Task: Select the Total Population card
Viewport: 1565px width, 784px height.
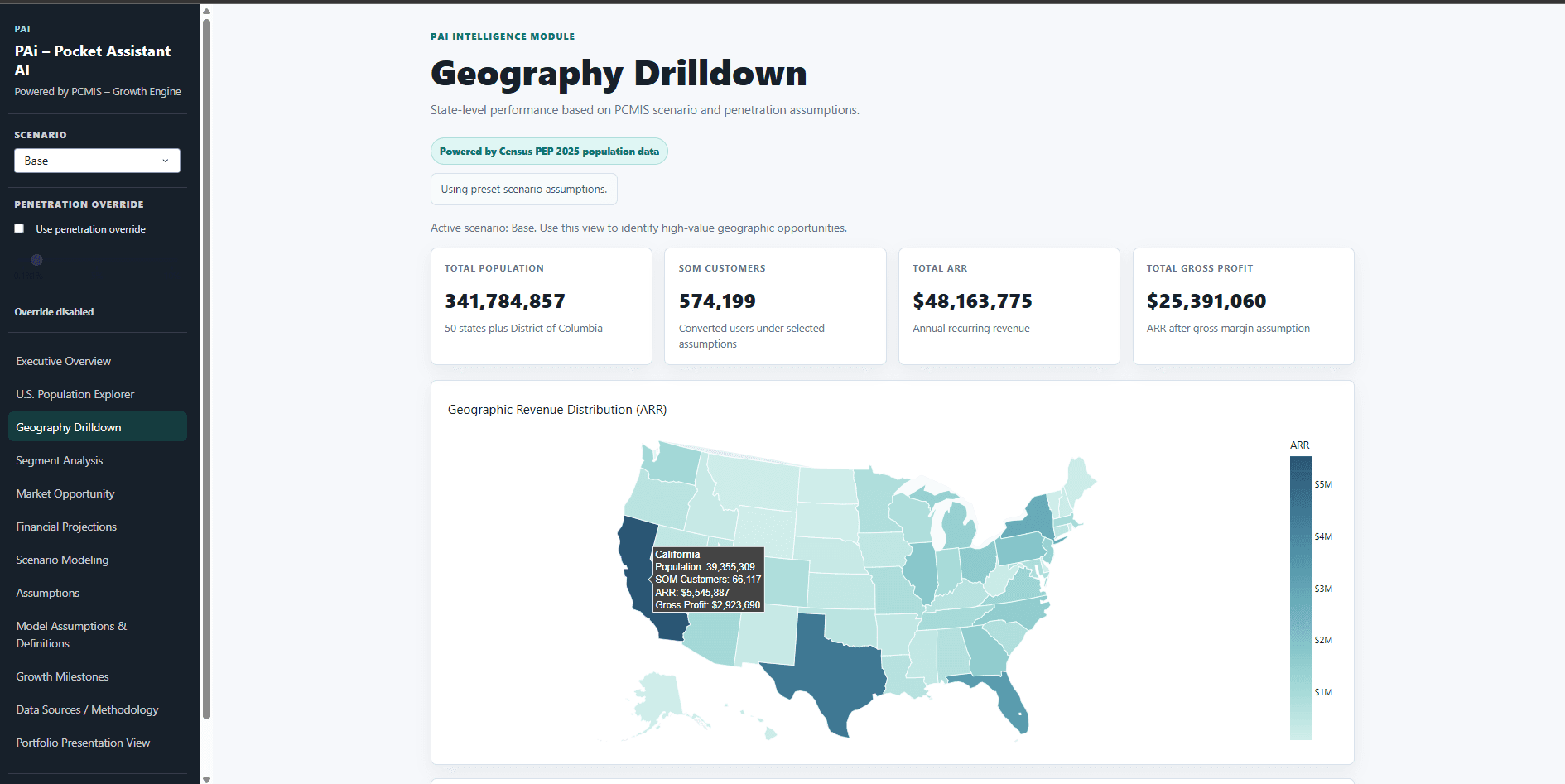Action: [x=542, y=306]
